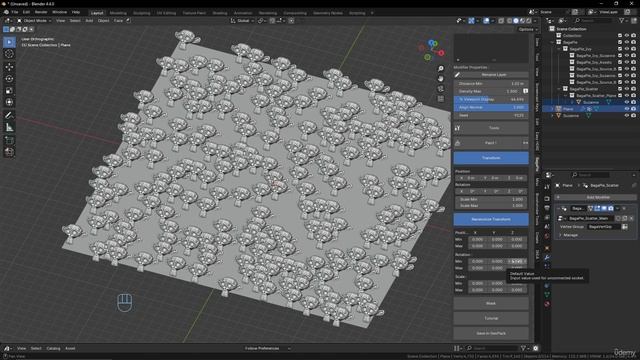
Task: Activate the Select Box tool
Action: [x=9, y=42]
